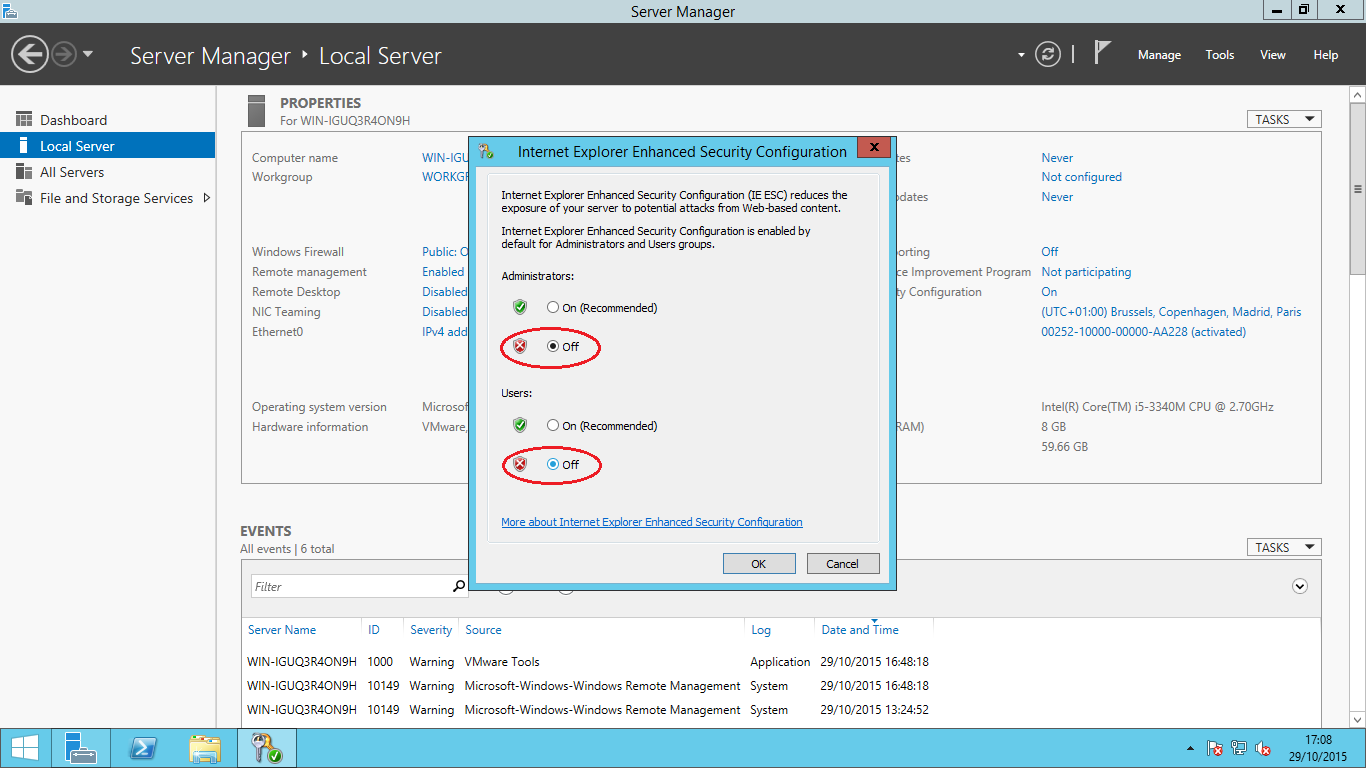Screen dimensions: 1366x768
Task: Close the IE Enhanced Security dialog
Action: pyautogui.click(x=873, y=148)
